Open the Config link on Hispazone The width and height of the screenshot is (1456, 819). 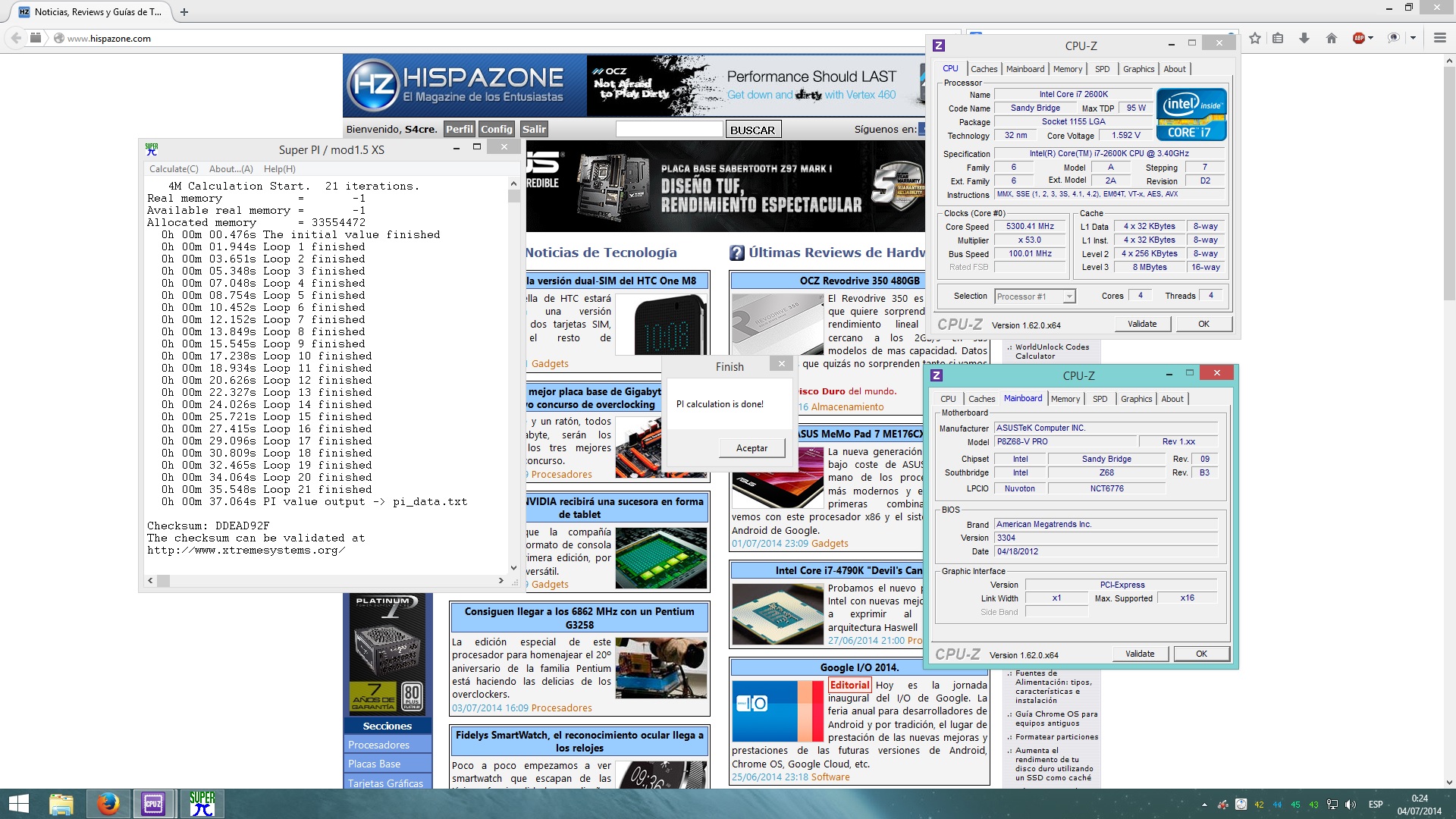[496, 129]
